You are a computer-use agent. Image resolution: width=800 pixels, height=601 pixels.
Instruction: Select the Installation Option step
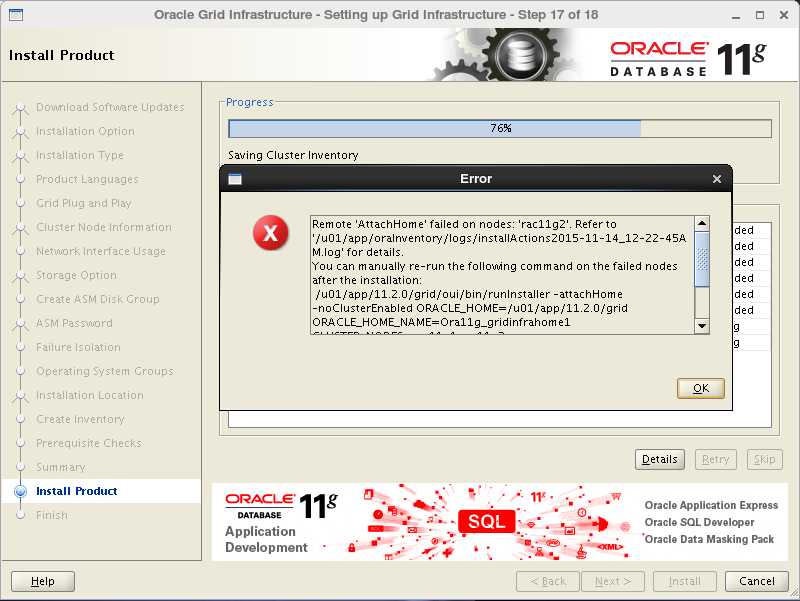point(85,131)
